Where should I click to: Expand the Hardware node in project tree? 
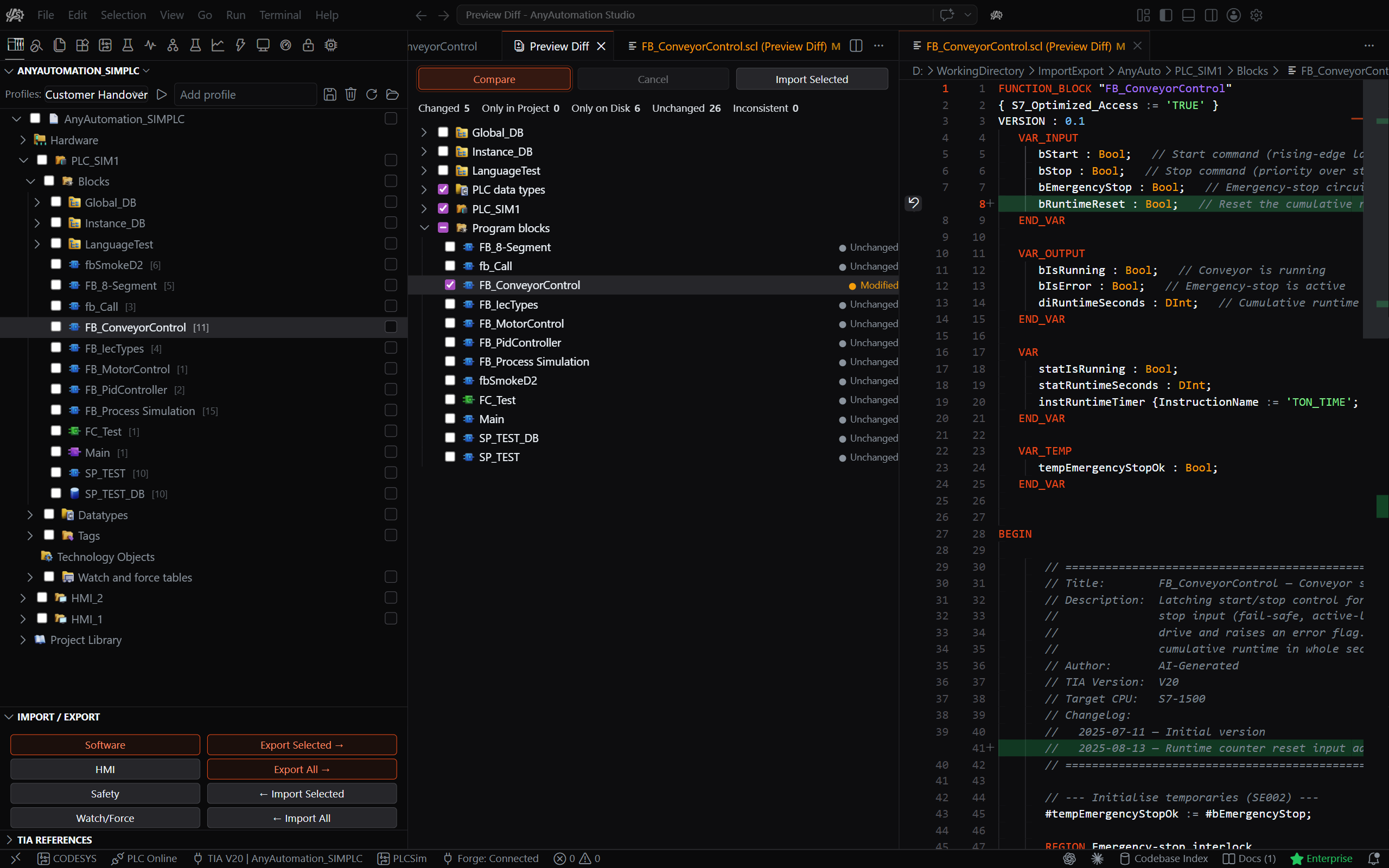tap(23, 139)
